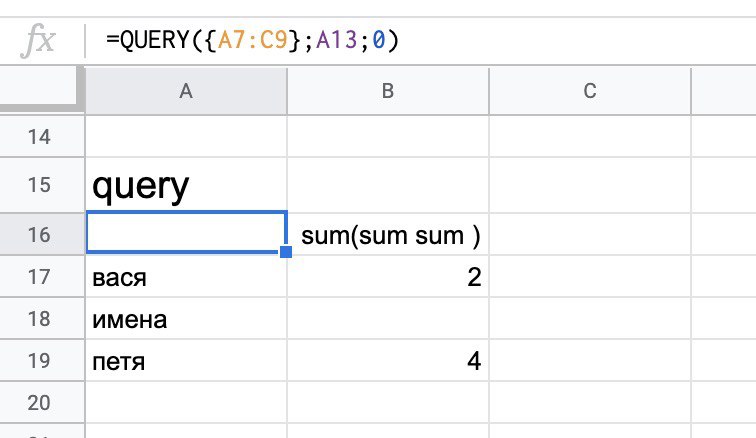The width and height of the screenshot is (756, 438).
Task: Click the cell containing "query"
Action: [186, 185]
